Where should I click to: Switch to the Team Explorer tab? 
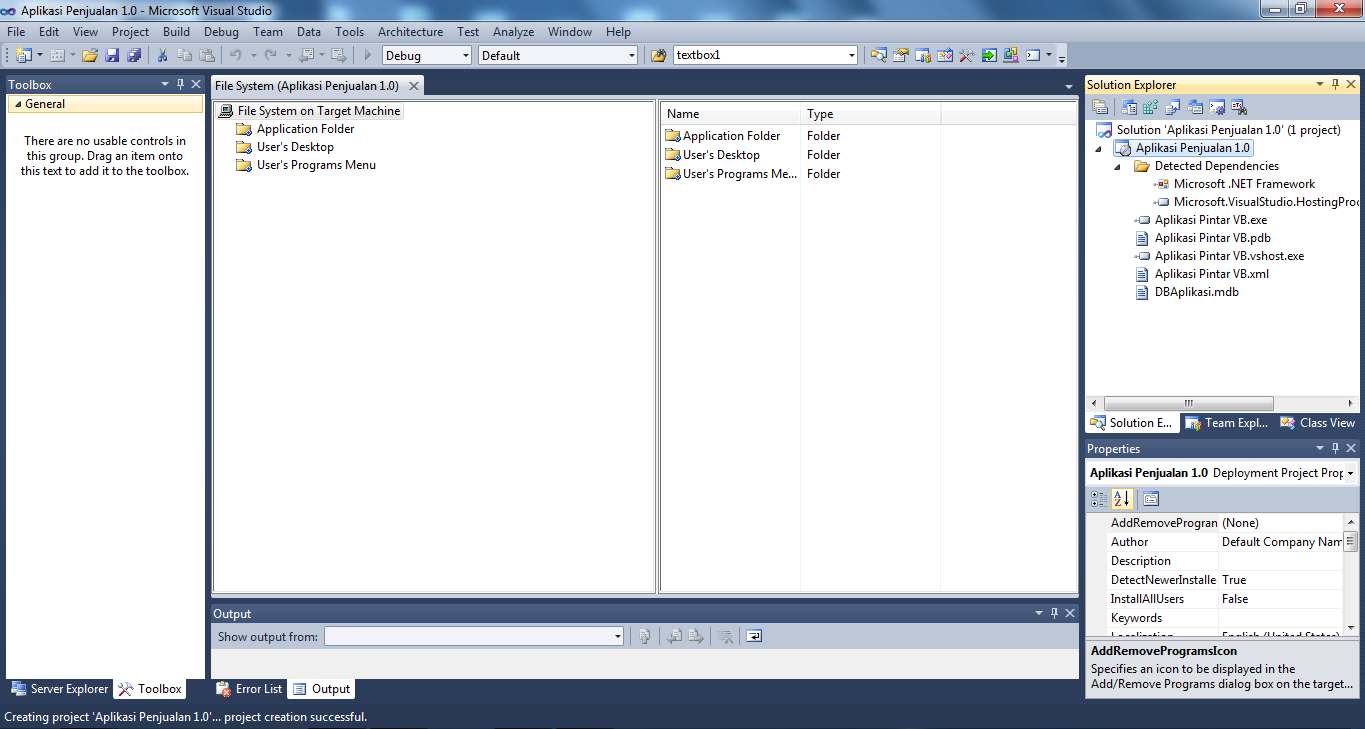pos(1226,423)
